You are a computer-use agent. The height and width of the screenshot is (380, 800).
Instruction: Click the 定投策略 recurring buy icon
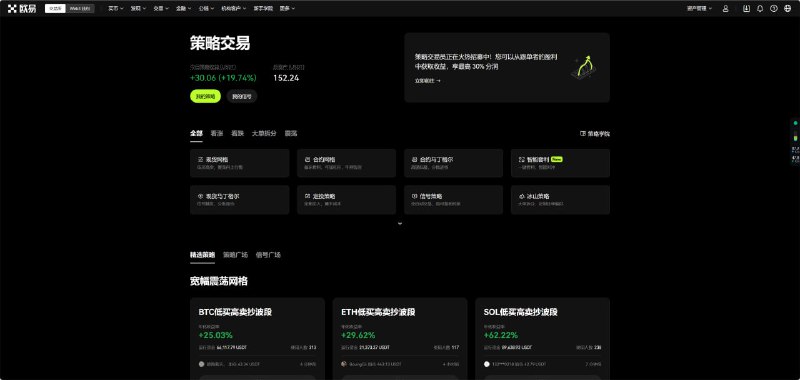[x=307, y=196]
